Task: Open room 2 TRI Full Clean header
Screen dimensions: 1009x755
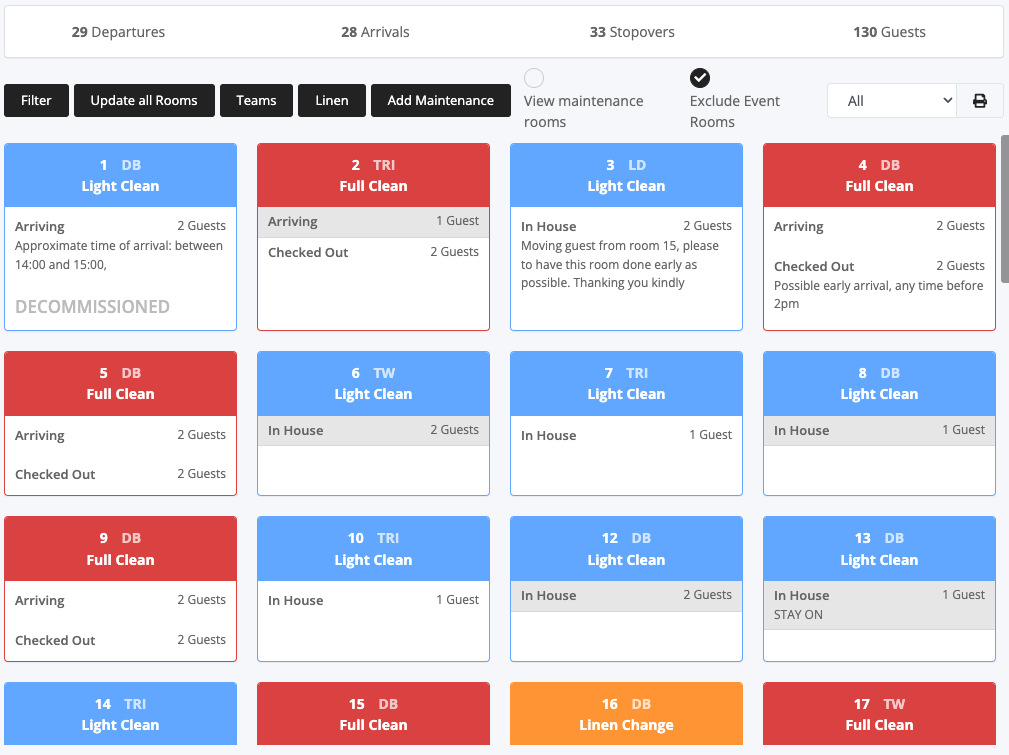Action: [373, 175]
